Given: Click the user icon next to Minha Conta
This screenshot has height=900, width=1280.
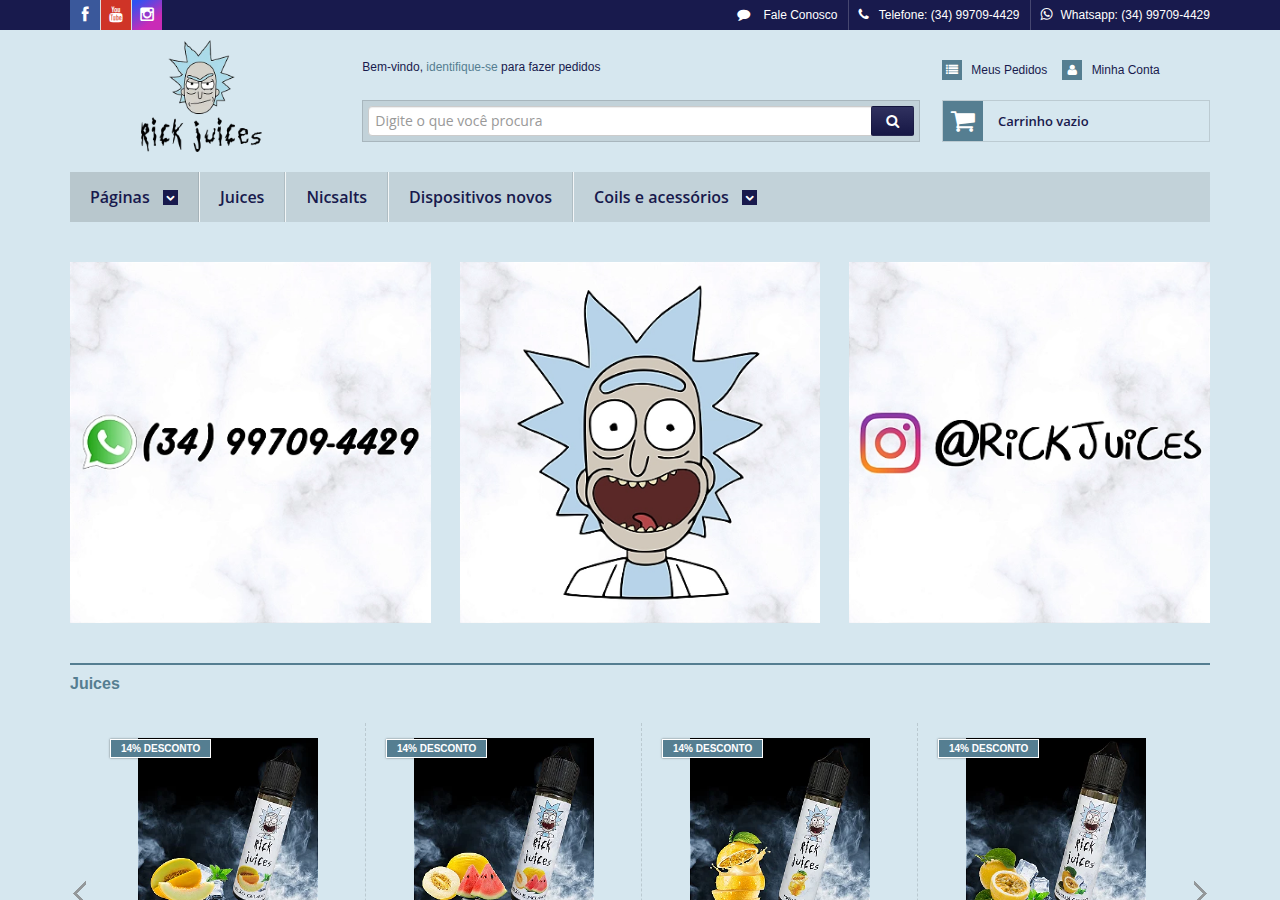Looking at the screenshot, I should [x=1072, y=70].
